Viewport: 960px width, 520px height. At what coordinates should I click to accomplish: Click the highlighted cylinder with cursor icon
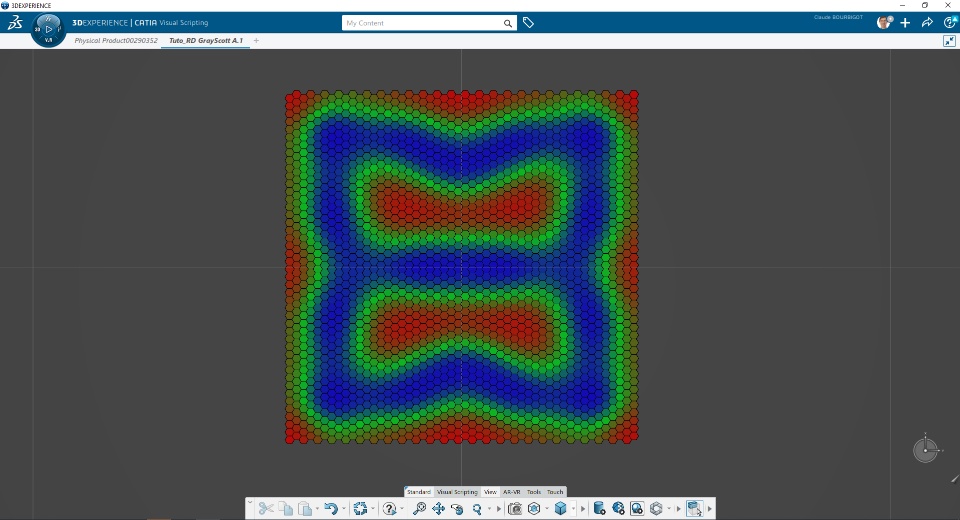(x=694, y=508)
